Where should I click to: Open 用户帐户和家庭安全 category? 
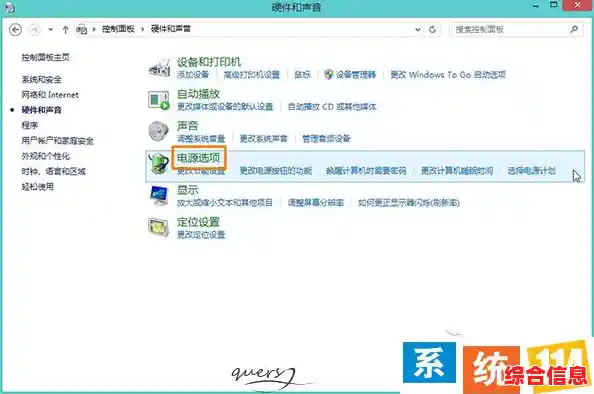(57, 141)
